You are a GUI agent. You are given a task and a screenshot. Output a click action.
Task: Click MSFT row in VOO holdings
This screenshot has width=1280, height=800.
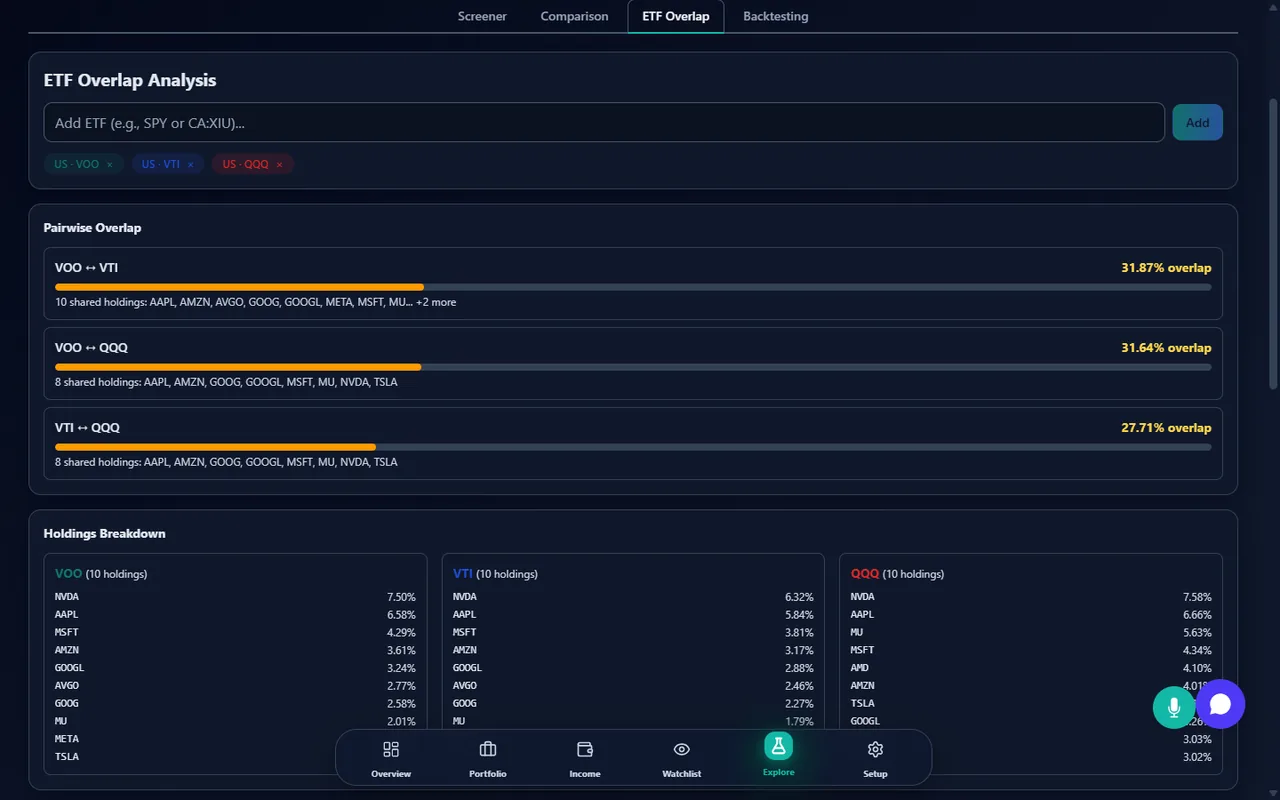(235, 633)
